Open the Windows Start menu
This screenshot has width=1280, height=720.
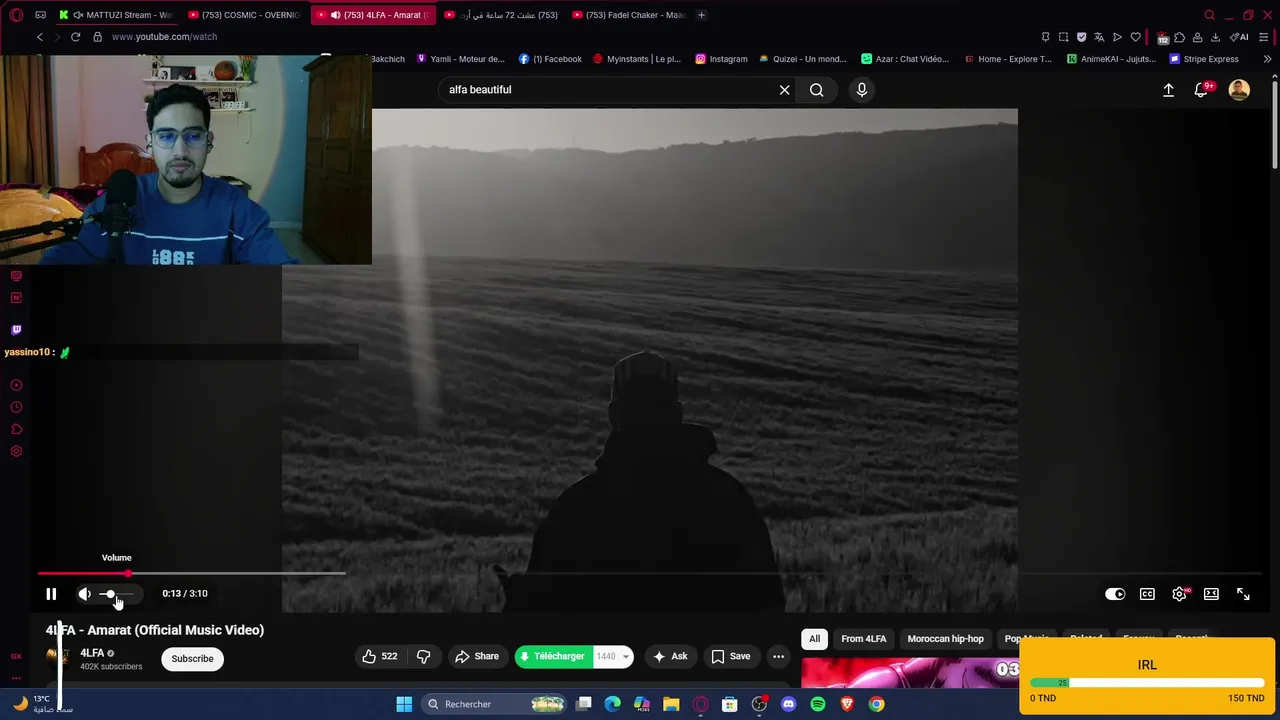click(404, 704)
